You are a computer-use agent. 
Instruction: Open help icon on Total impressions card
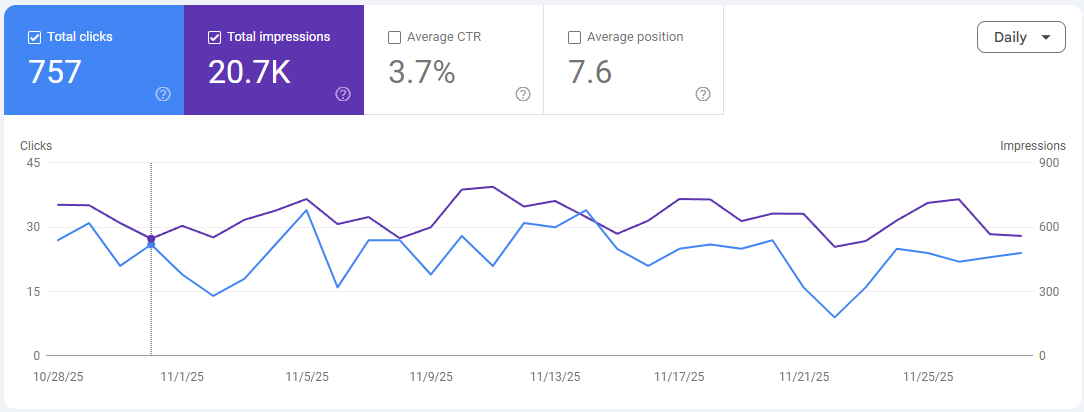click(x=343, y=94)
